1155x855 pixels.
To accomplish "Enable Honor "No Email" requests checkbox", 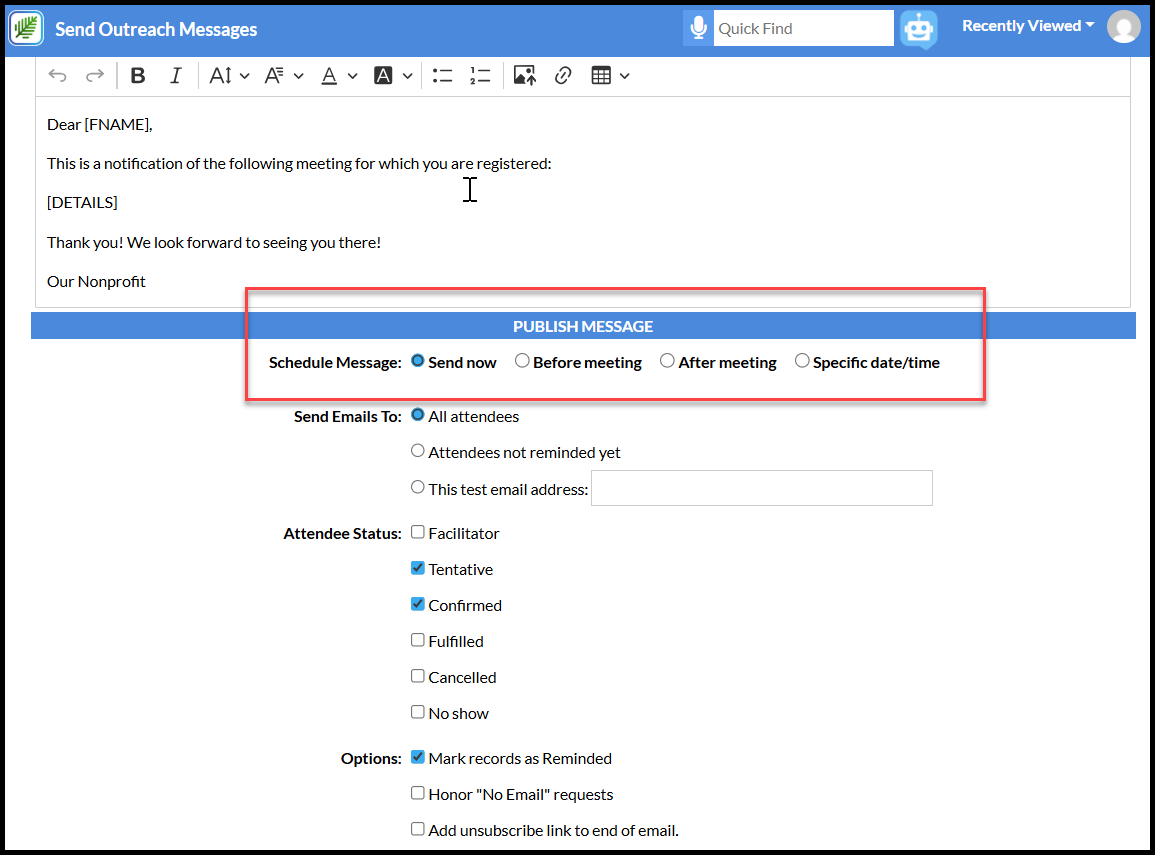I will [x=418, y=793].
